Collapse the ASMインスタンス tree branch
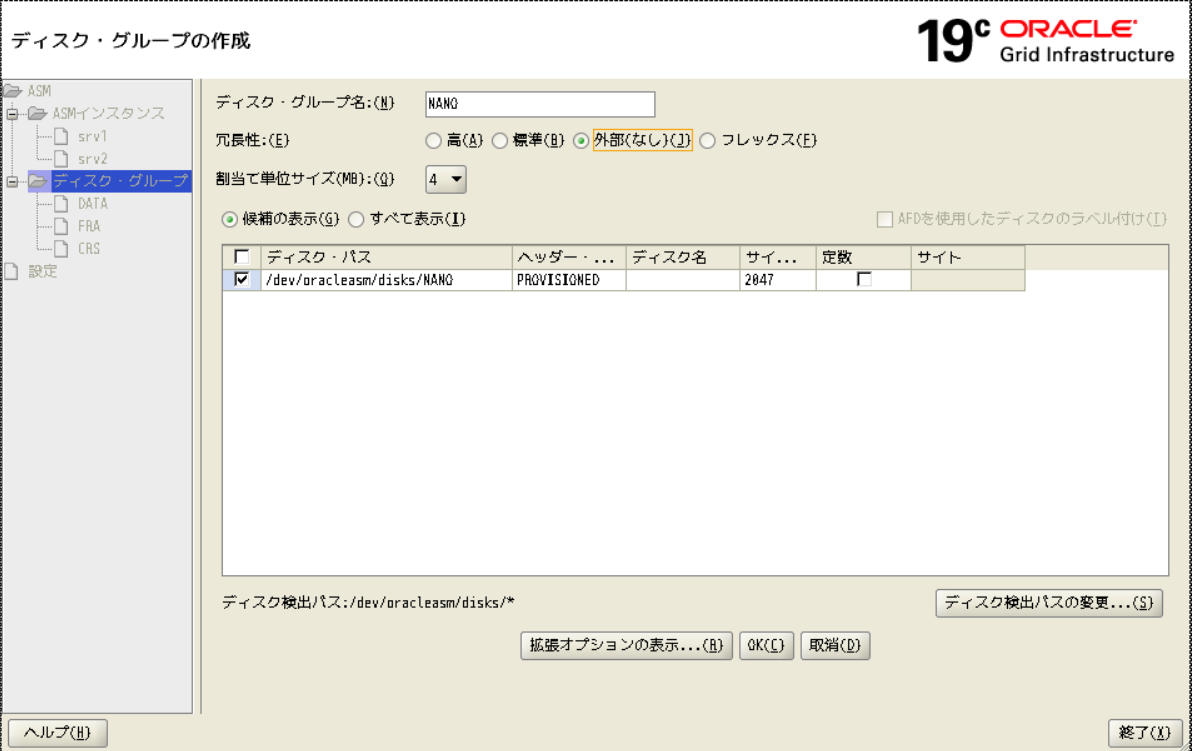This screenshot has width=1192, height=751. point(12,115)
